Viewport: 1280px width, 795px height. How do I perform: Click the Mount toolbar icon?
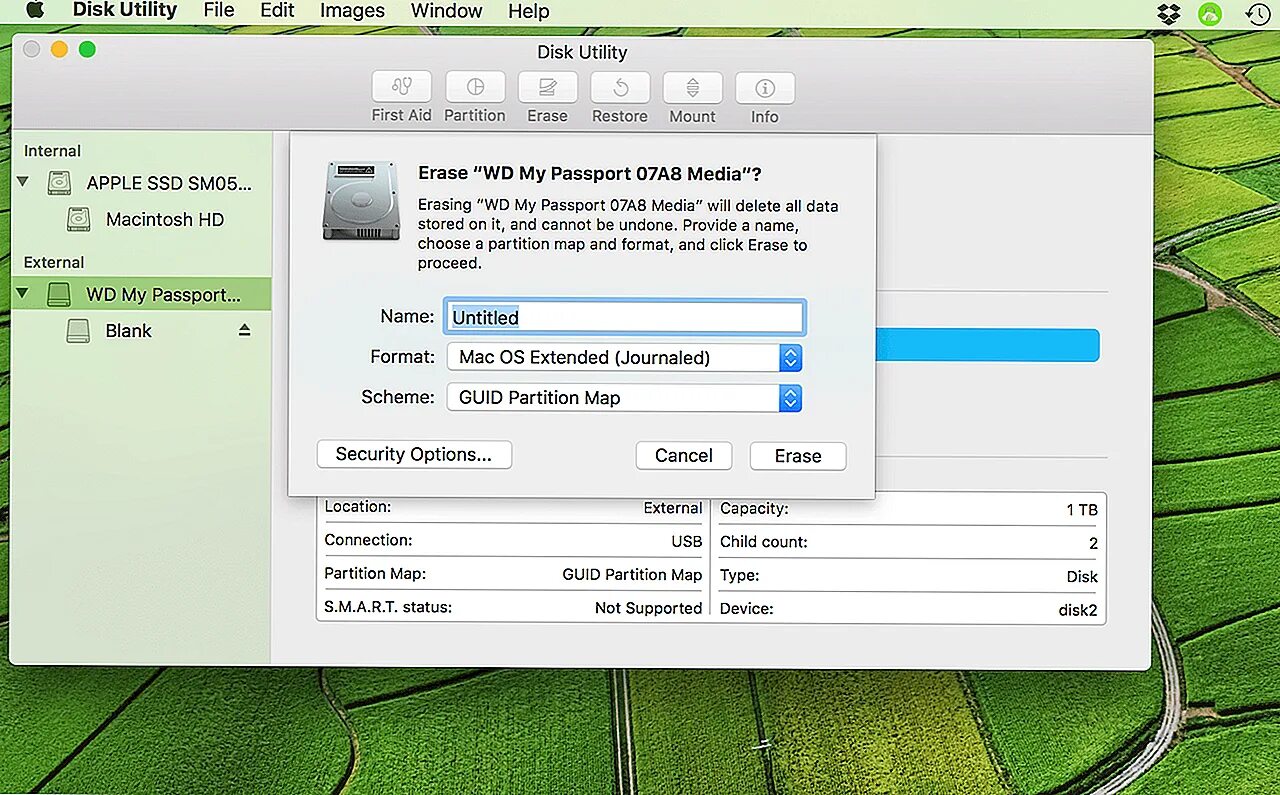click(692, 87)
